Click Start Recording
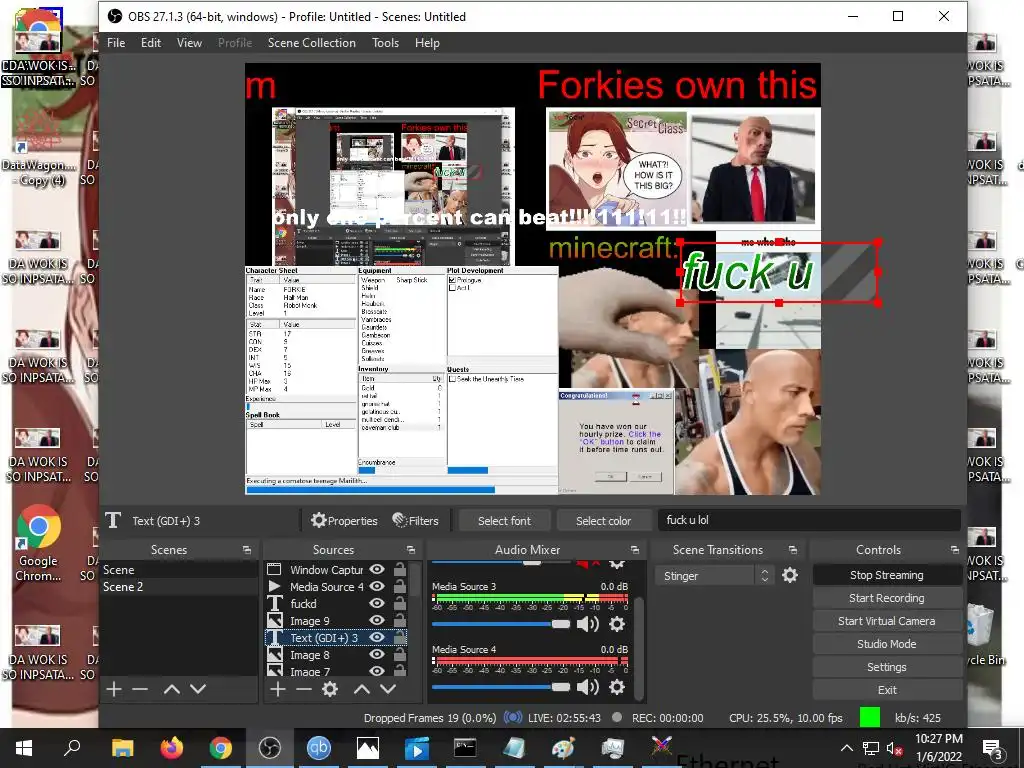This screenshot has width=1024, height=768. 886,598
